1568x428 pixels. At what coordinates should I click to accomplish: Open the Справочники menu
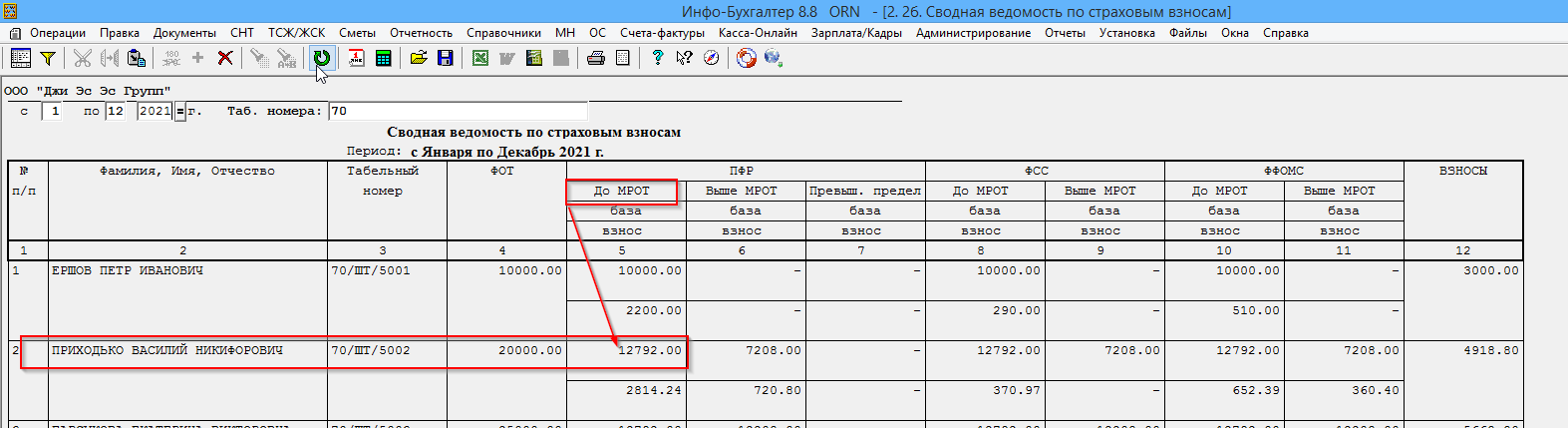point(504,33)
